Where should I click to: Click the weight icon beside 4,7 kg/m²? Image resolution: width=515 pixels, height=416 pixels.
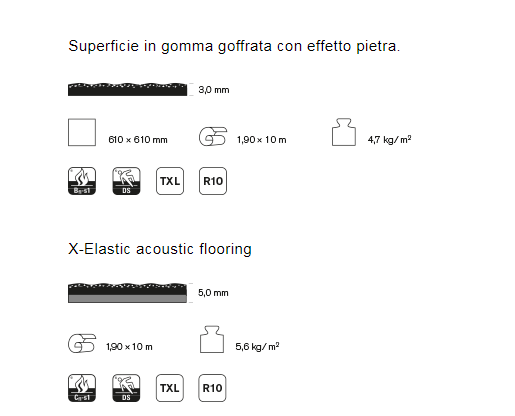click(344, 132)
